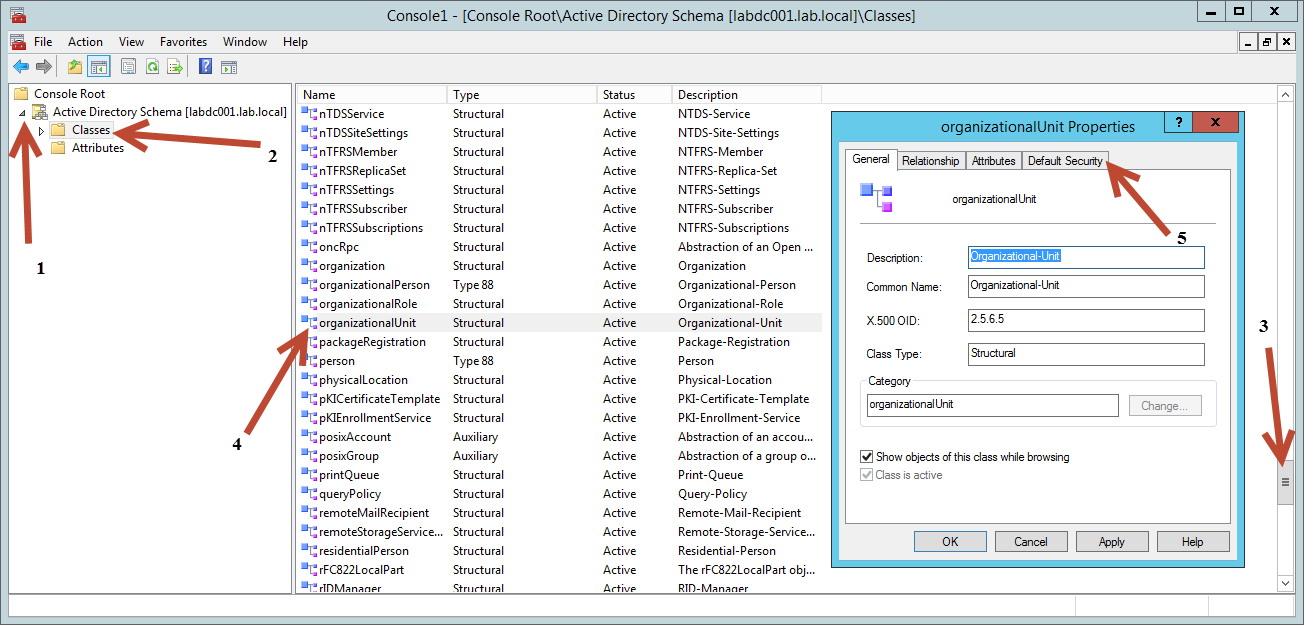The image size is (1304, 625).
Task: Click the blue Help question mark icon
Action: click(205, 67)
